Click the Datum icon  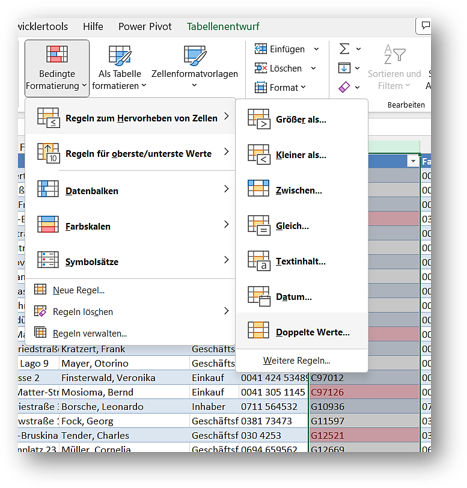tap(259, 296)
